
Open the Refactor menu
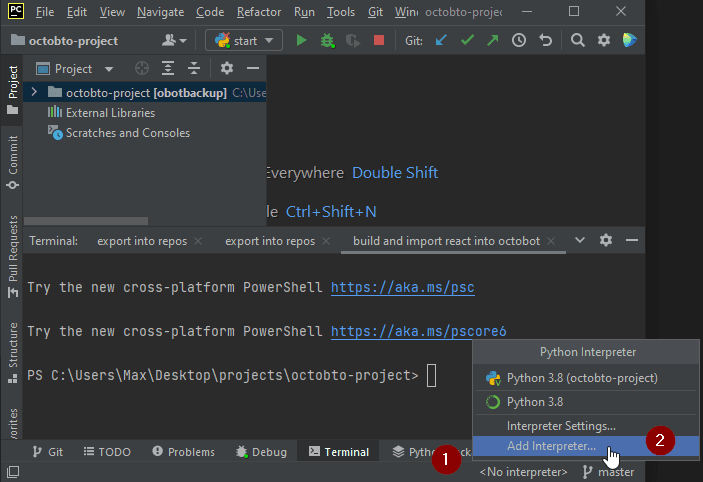(x=259, y=12)
